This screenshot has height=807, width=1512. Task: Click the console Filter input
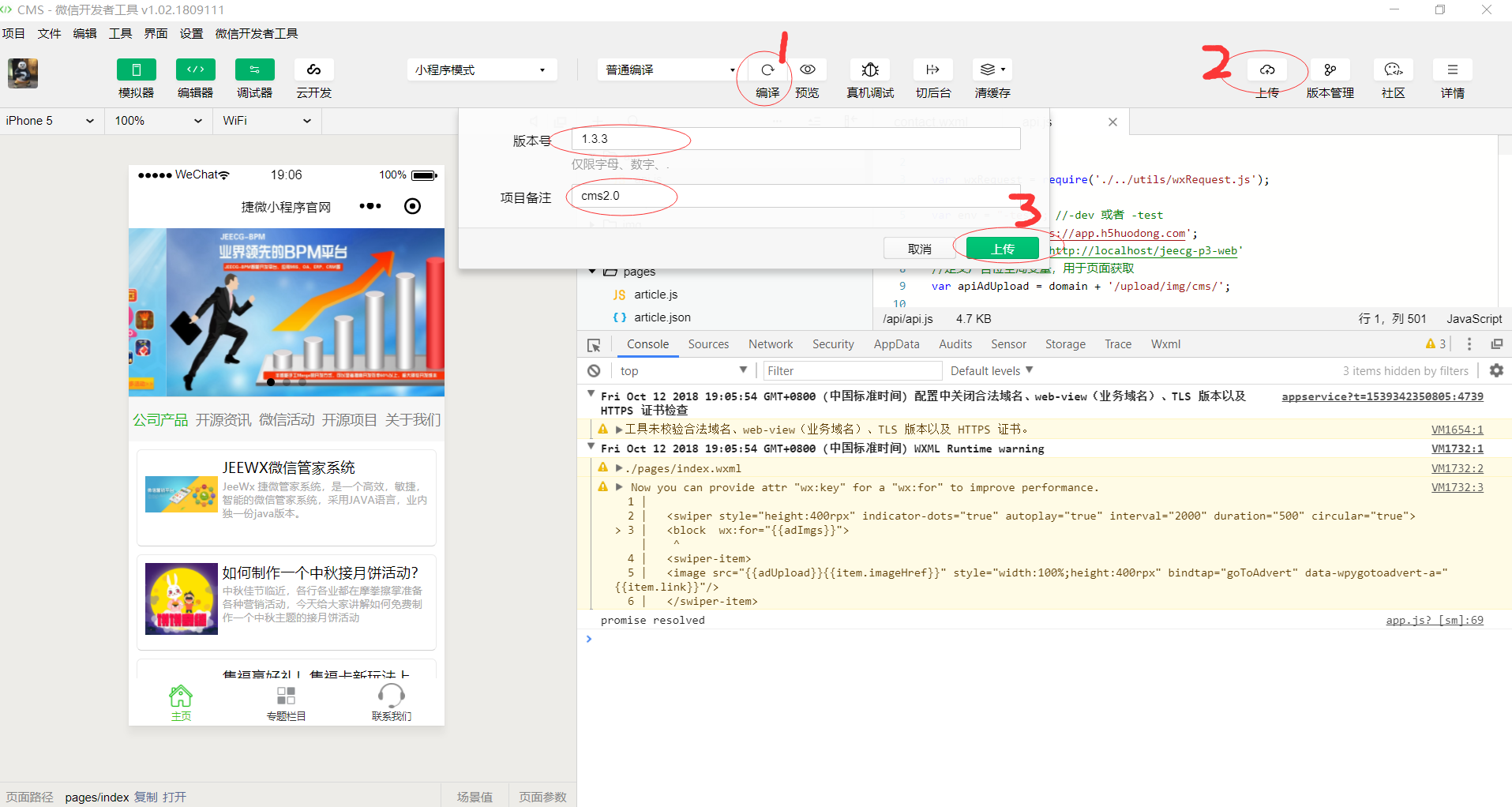coord(853,371)
